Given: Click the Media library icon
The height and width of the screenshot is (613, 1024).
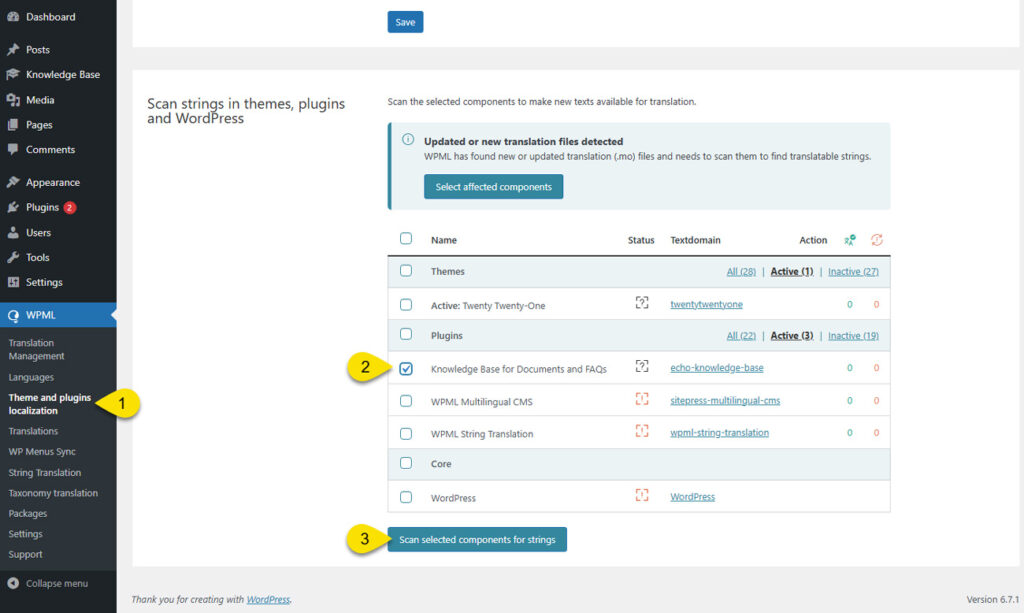Looking at the screenshot, I should point(13,100).
